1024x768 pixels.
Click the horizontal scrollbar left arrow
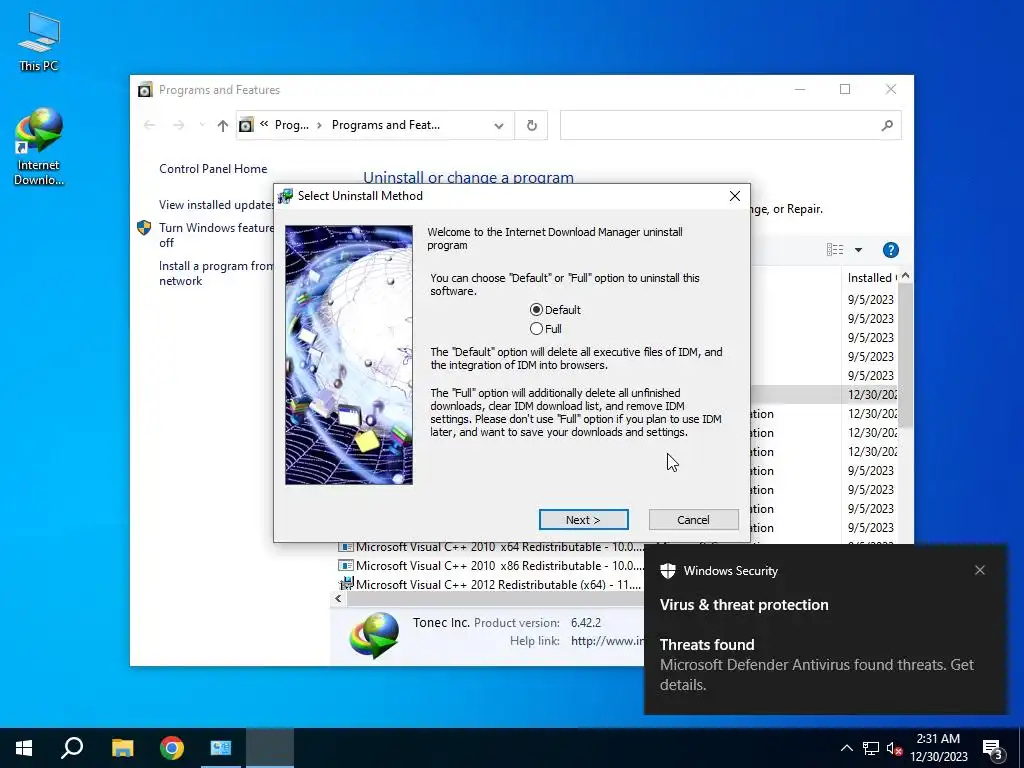(x=338, y=598)
